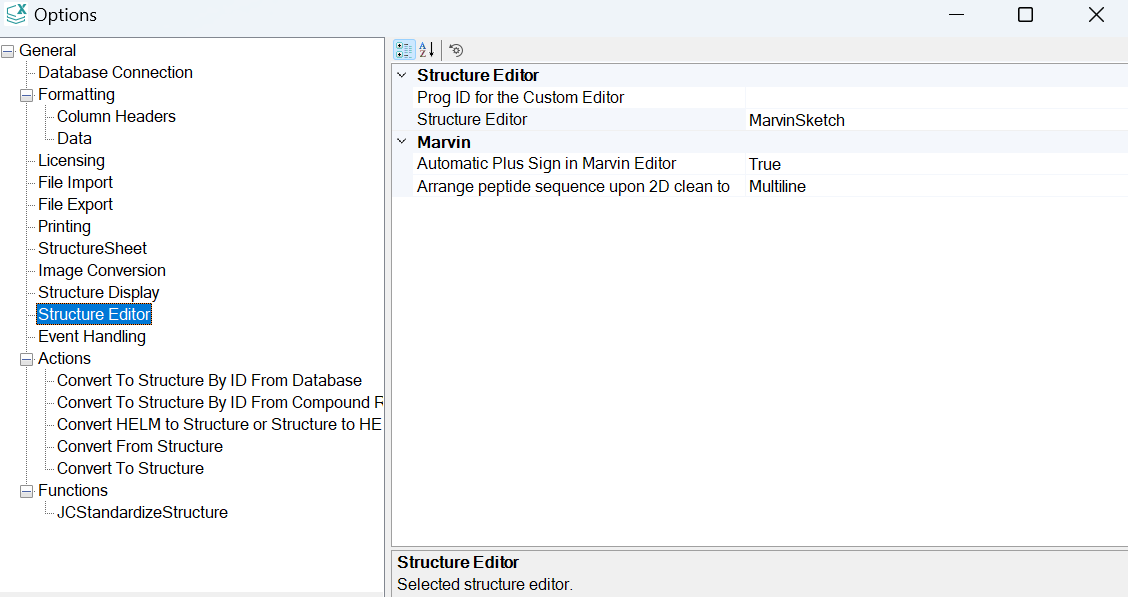Screen dimensions: 1128x597
Task: Select Database Connection in the options tree
Action: pyautogui.click(x=113, y=71)
